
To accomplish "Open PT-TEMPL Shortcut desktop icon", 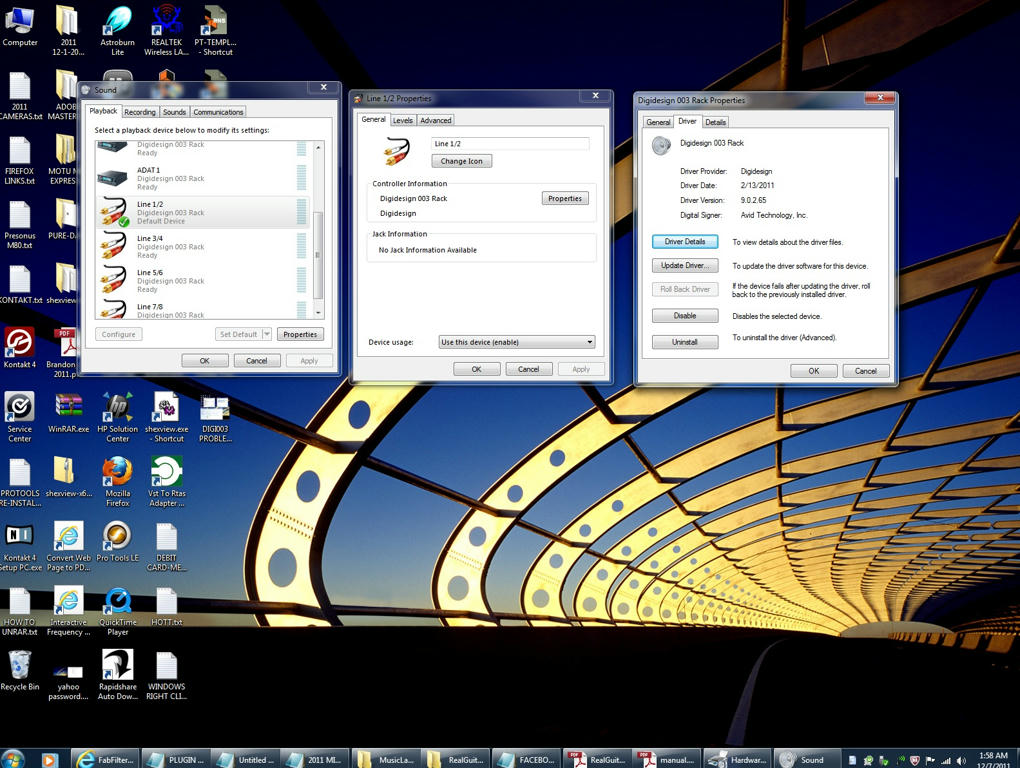I will [215, 31].
